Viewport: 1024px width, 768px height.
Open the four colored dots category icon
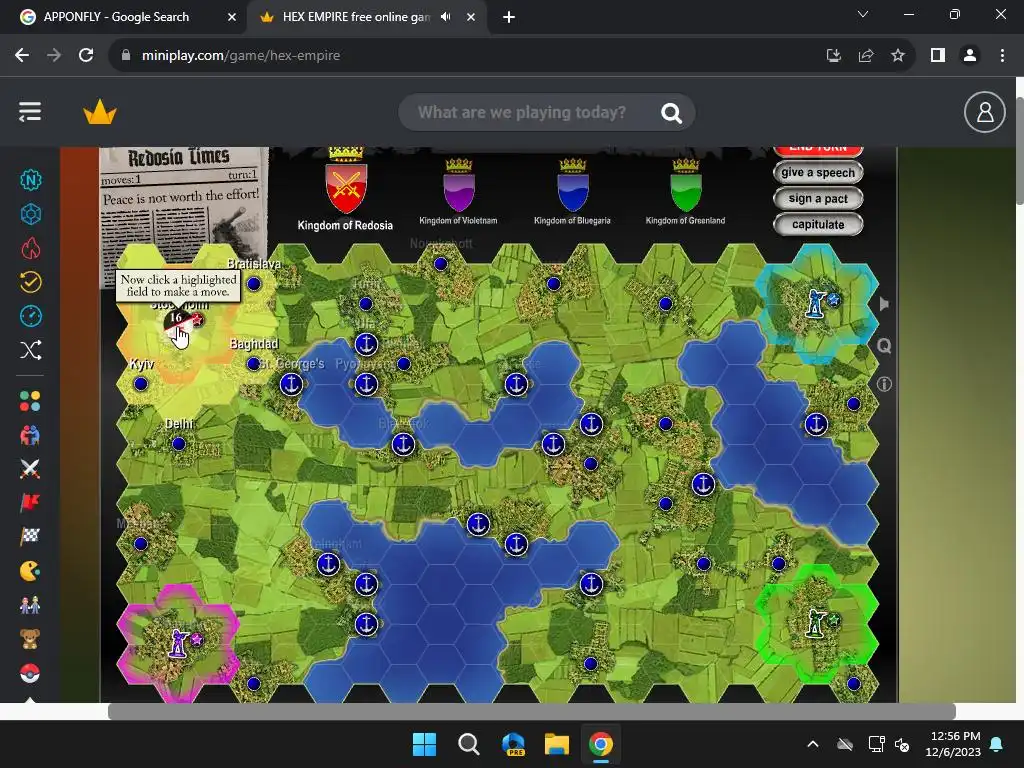[30, 400]
